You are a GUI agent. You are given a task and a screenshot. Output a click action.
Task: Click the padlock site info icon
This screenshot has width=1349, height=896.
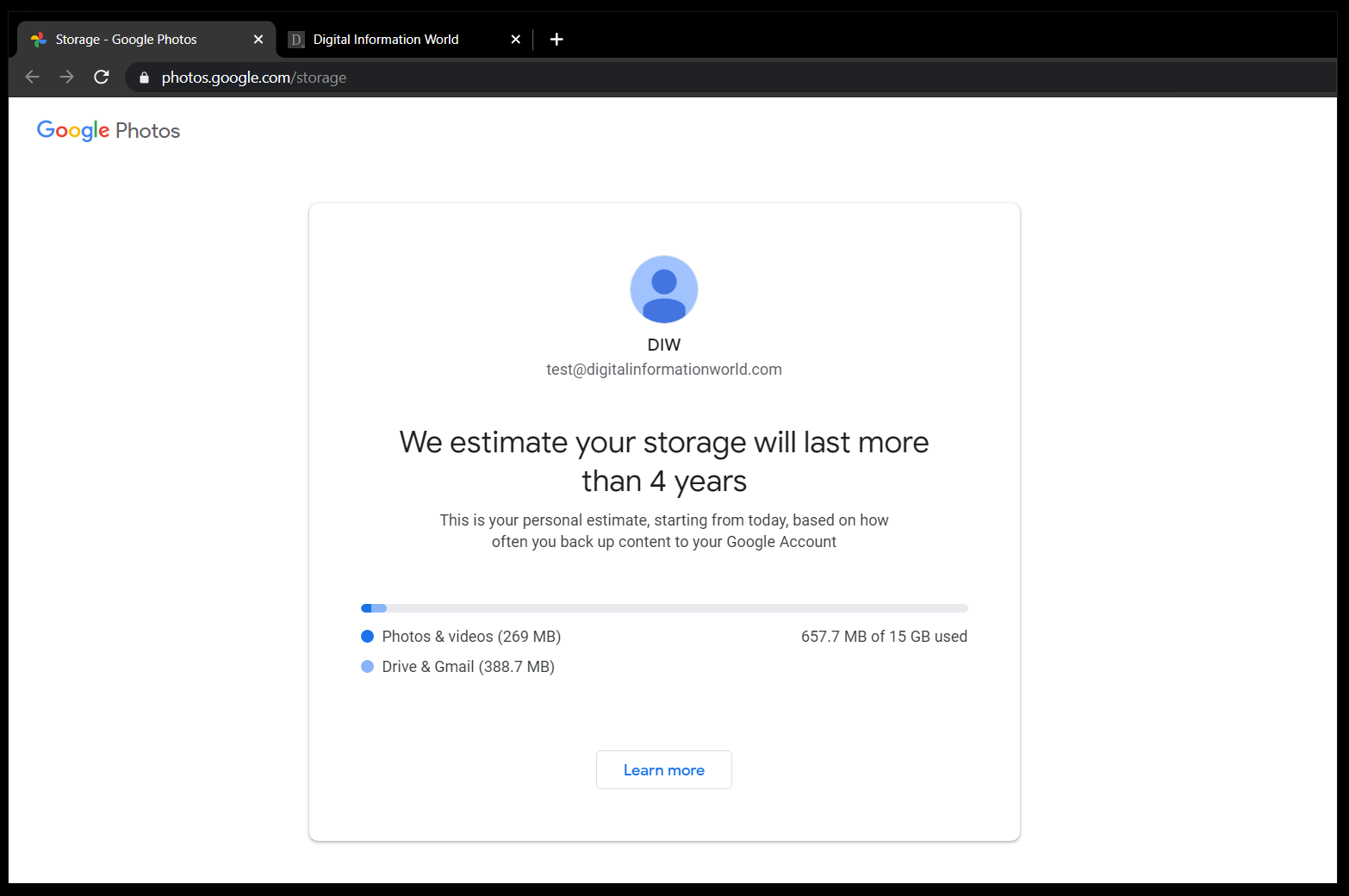click(144, 78)
